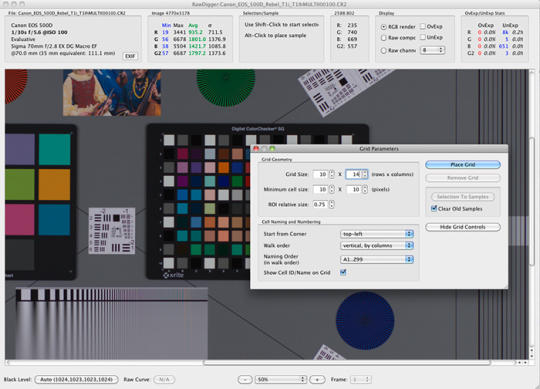Toggle Show Cell ID/Name on Grid checkbox
Image resolution: width=540 pixels, height=389 pixels.
(x=343, y=272)
